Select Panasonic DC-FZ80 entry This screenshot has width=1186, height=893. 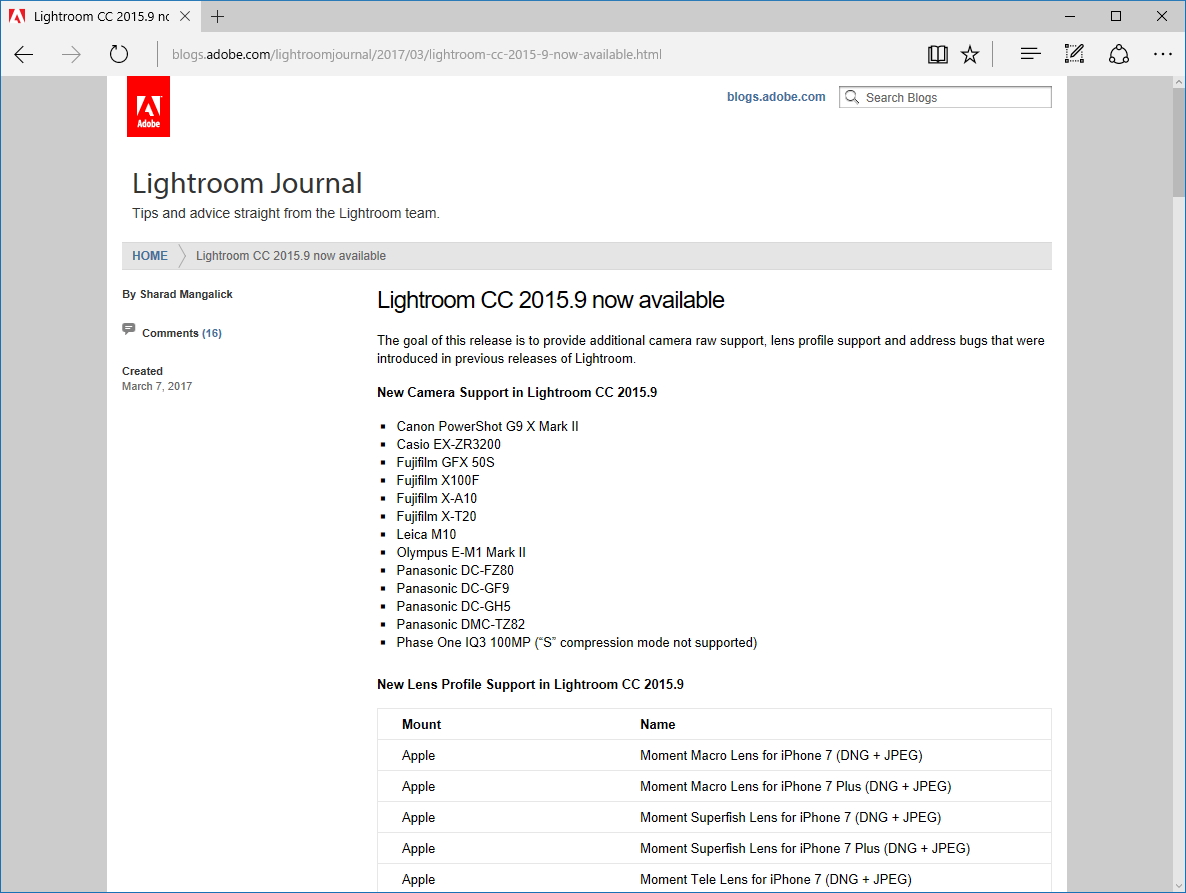[455, 571]
